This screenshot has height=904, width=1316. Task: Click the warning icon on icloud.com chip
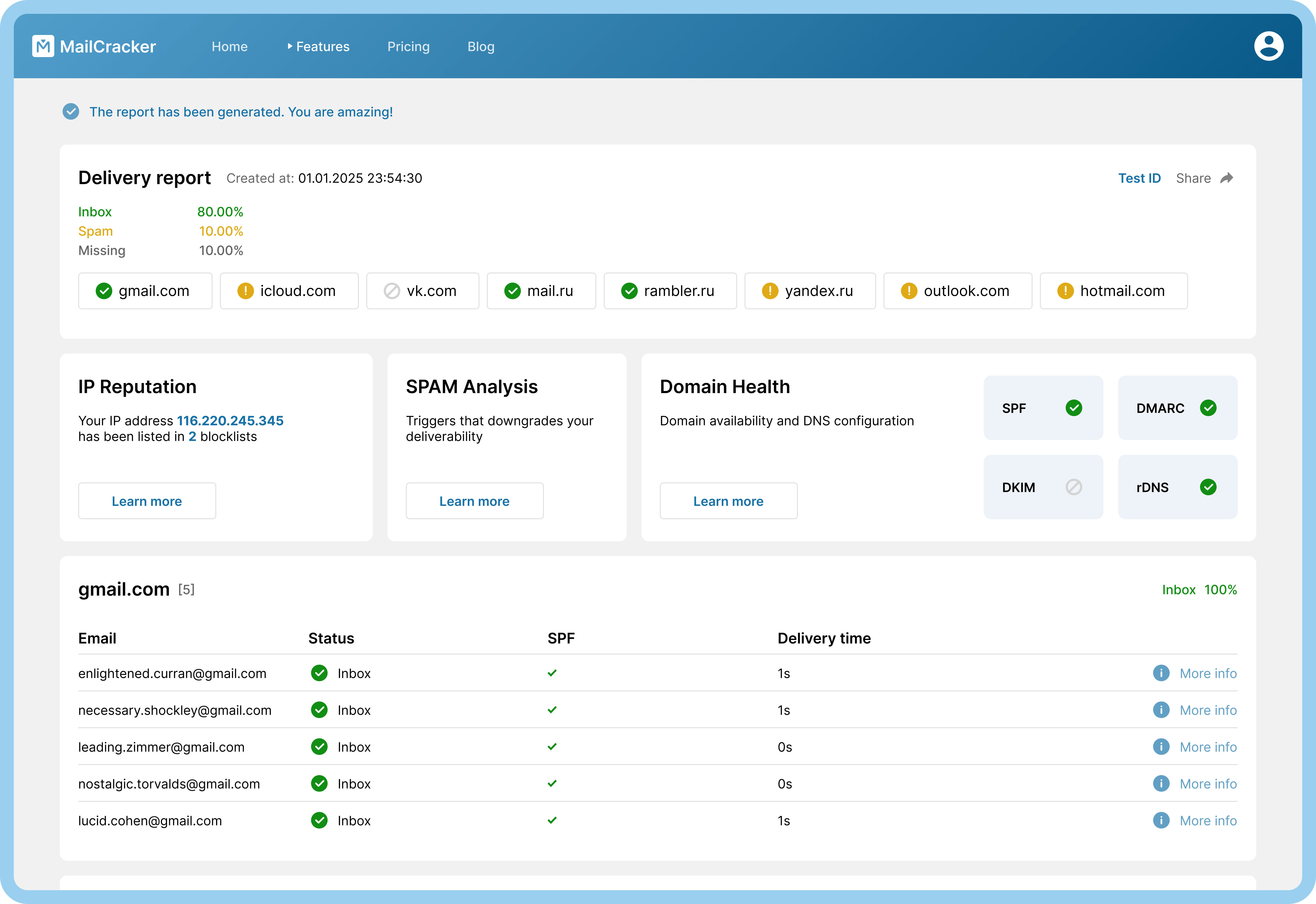pyautogui.click(x=245, y=291)
